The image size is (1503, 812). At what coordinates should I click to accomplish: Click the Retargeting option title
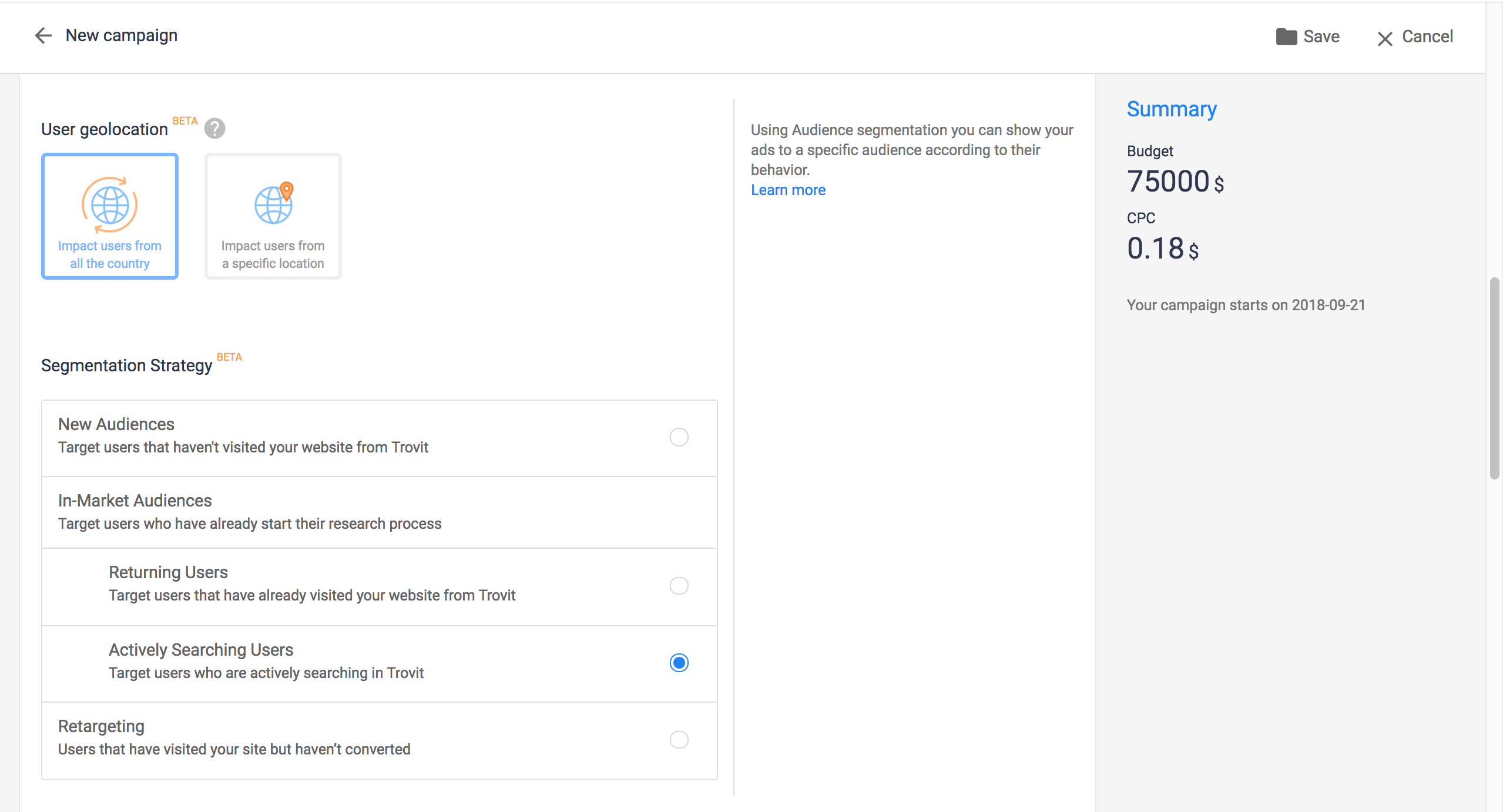tap(101, 726)
